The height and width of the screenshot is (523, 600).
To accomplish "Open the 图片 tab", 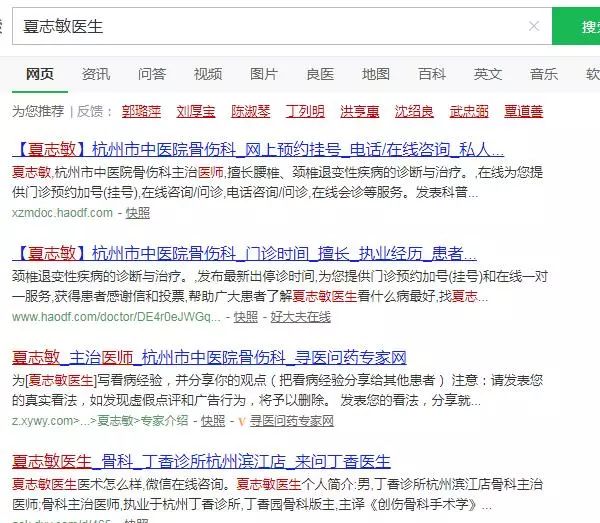I will pos(264,74).
